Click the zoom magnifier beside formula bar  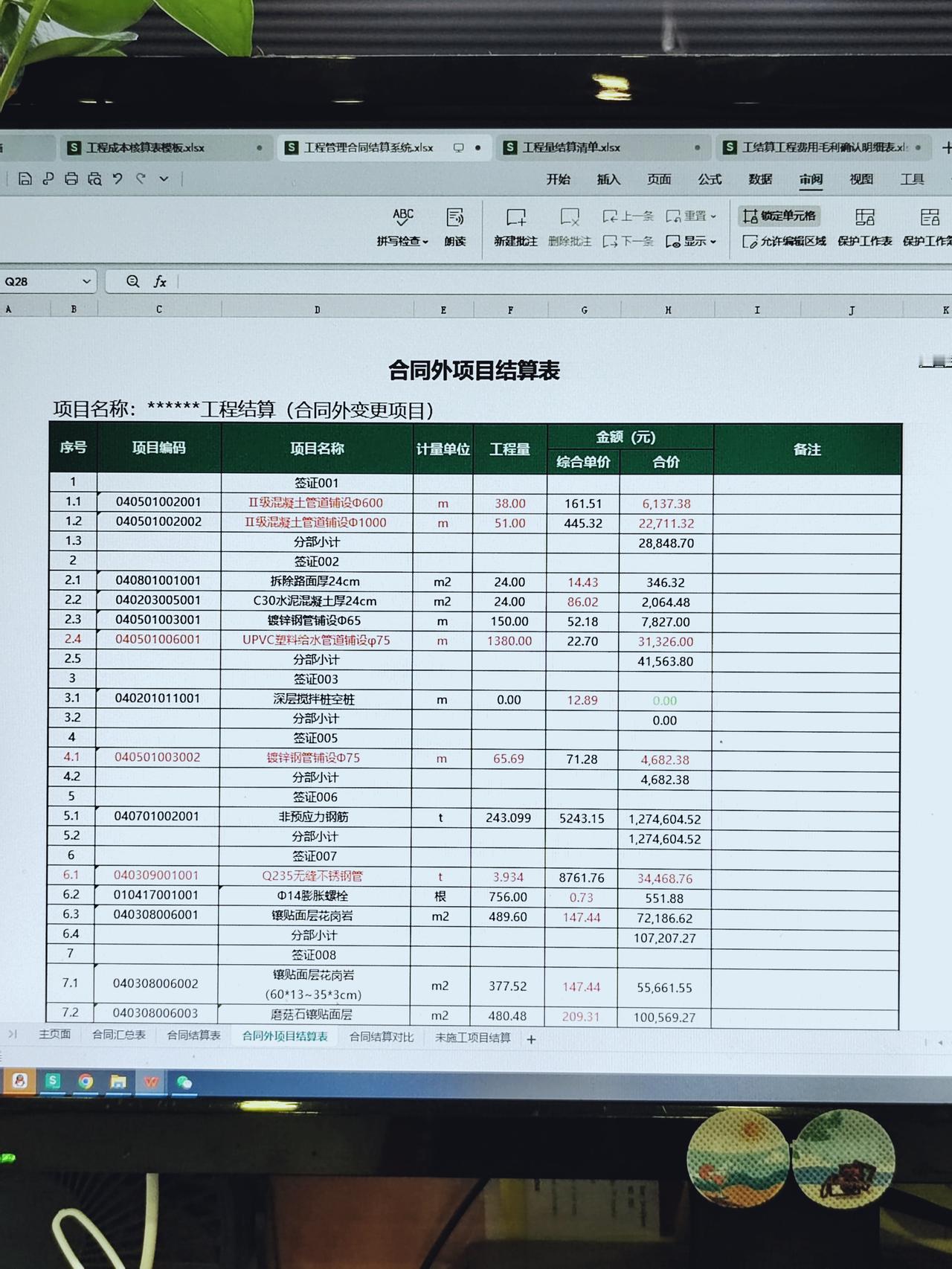coord(132,281)
